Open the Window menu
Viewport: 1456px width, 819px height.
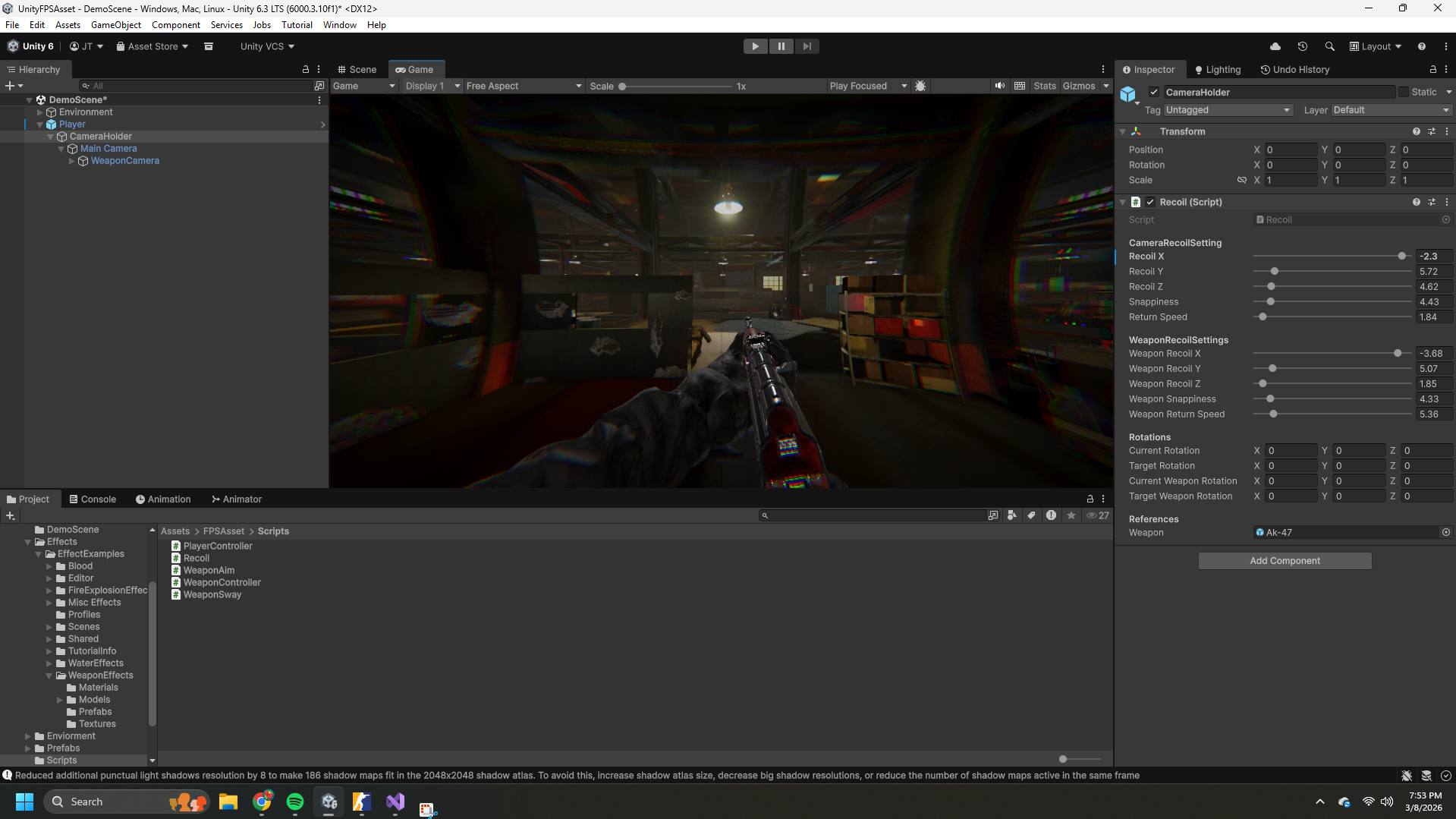pyautogui.click(x=340, y=25)
